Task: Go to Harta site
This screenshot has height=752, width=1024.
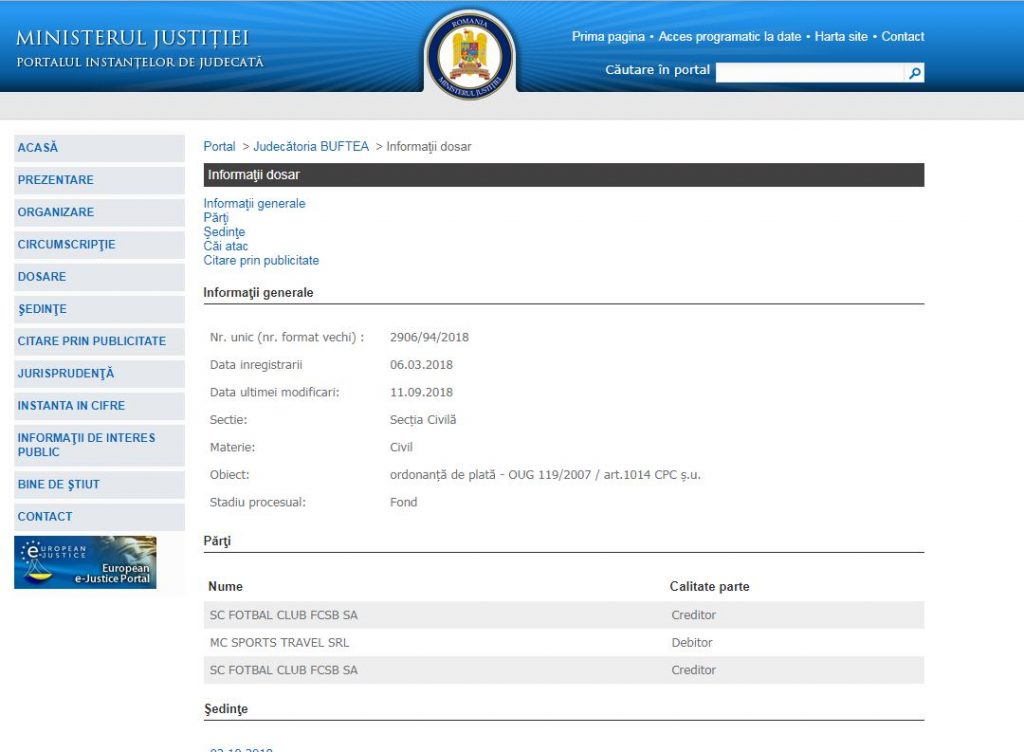Action: 841,37
